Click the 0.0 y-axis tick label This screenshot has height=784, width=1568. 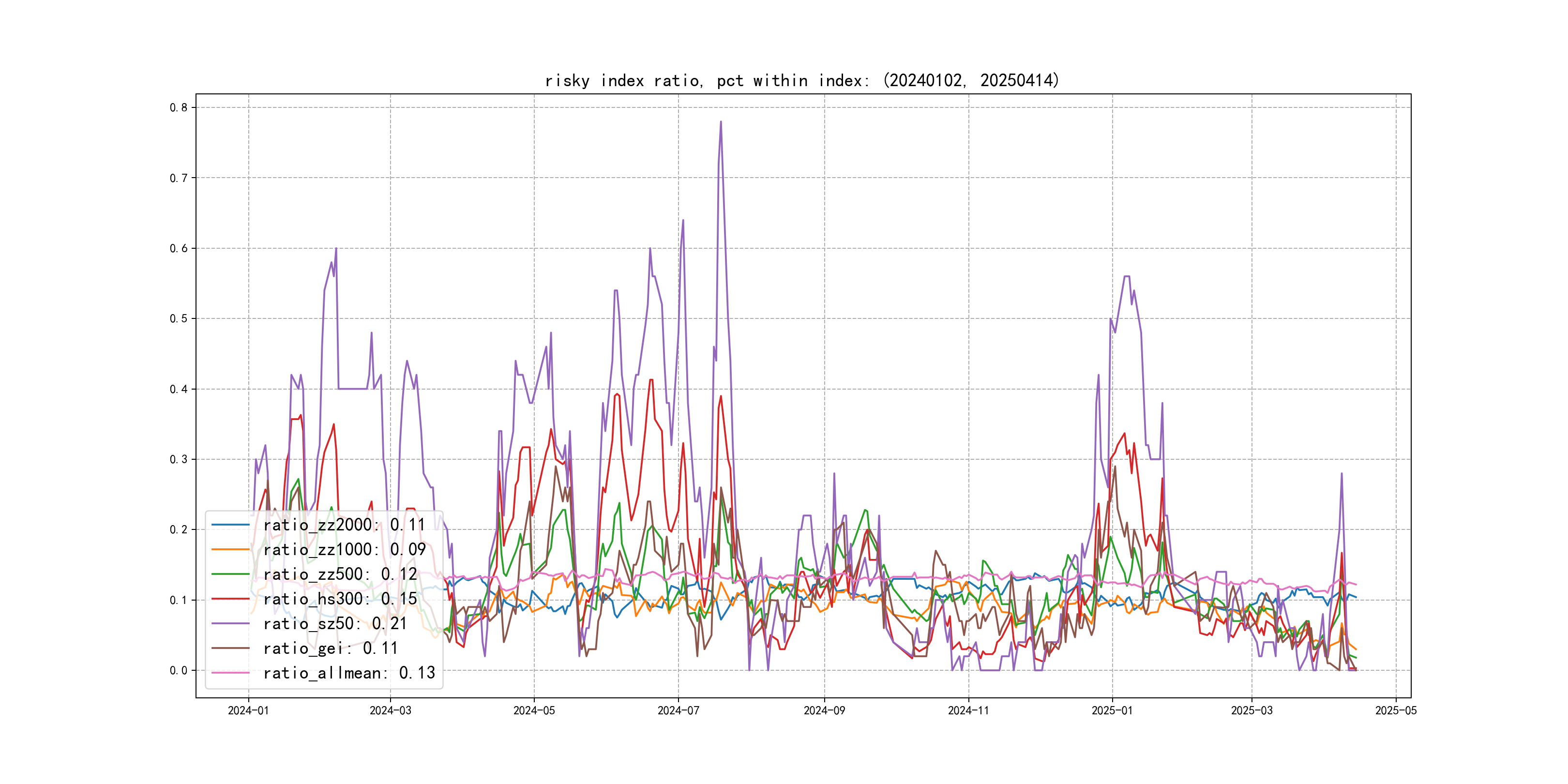tap(179, 670)
